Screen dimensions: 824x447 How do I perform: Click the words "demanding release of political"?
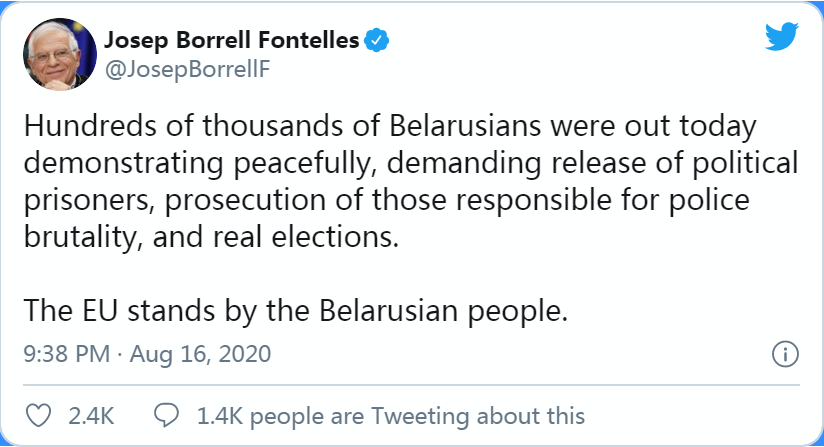582,164
